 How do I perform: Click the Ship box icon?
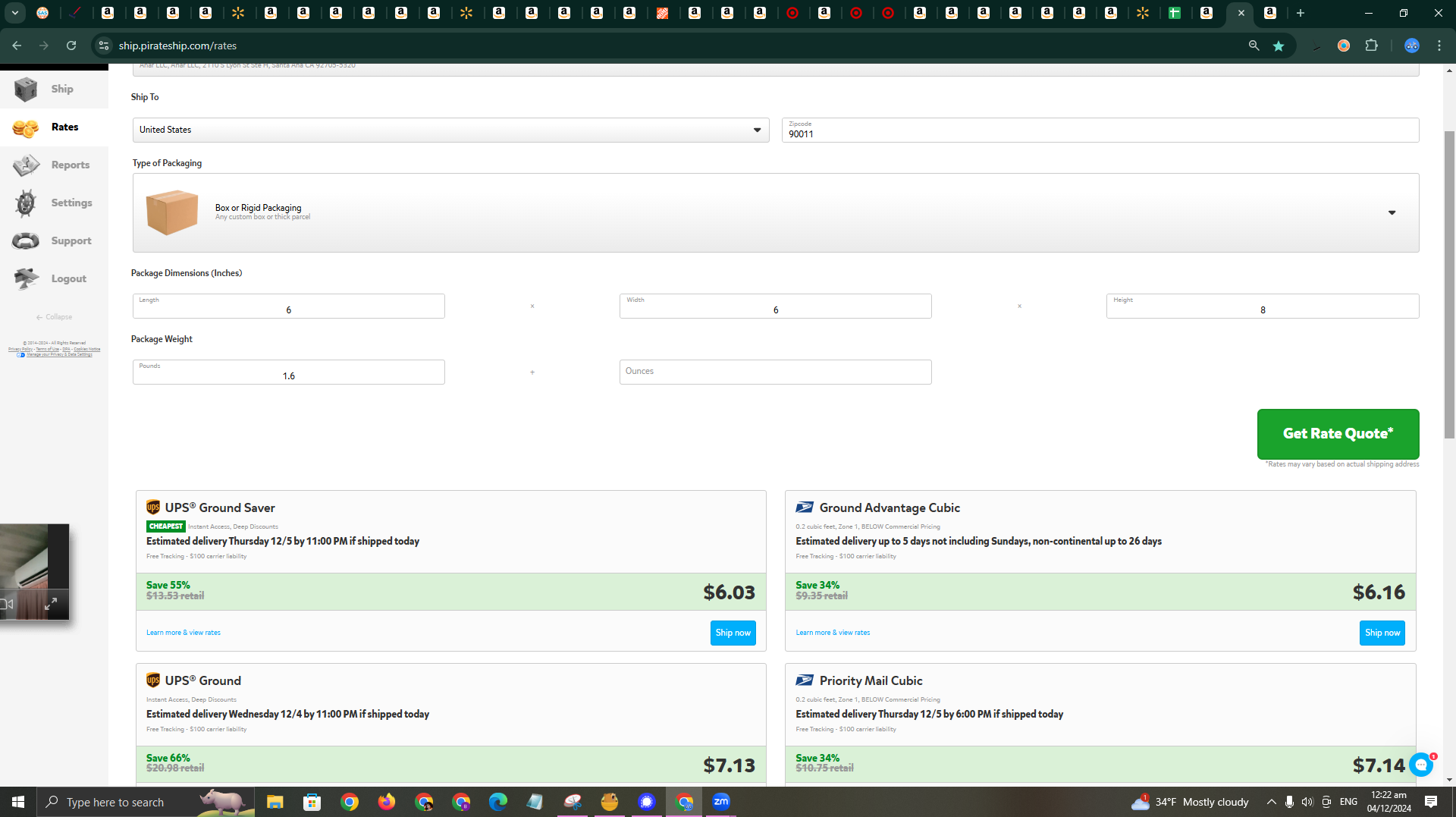(x=26, y=89)
